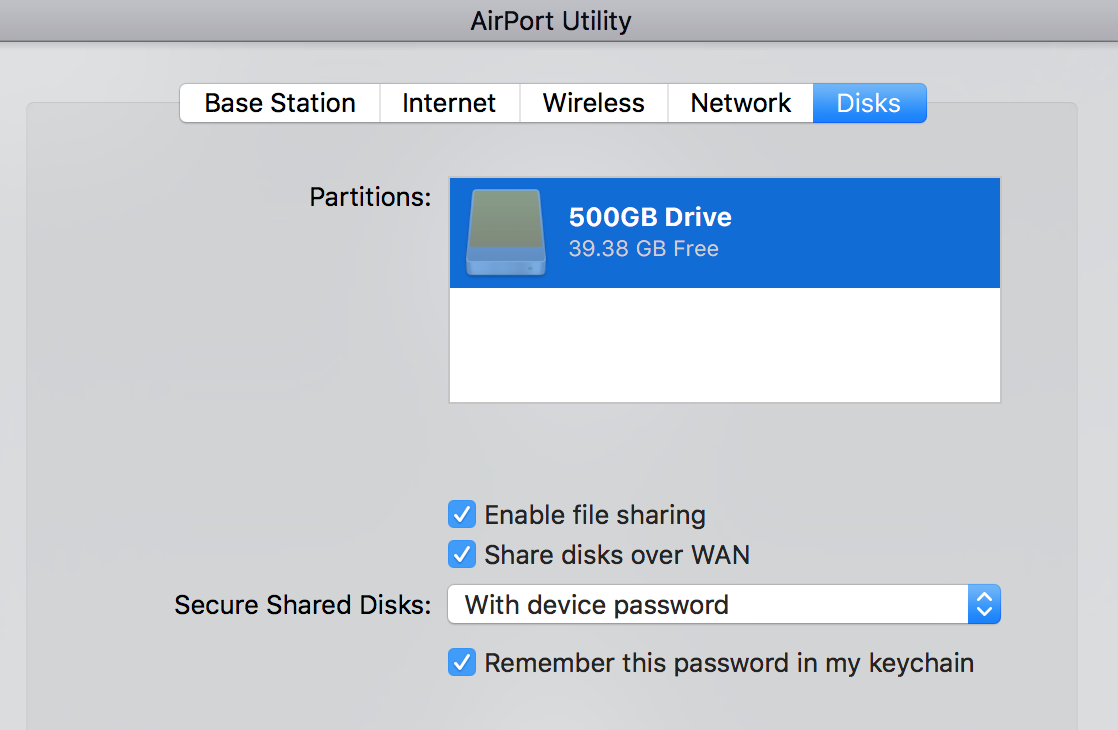Toggle Remember this password in my keychain
The height and width of the screenshot is (730, 1118).
[x=461, y=662]
